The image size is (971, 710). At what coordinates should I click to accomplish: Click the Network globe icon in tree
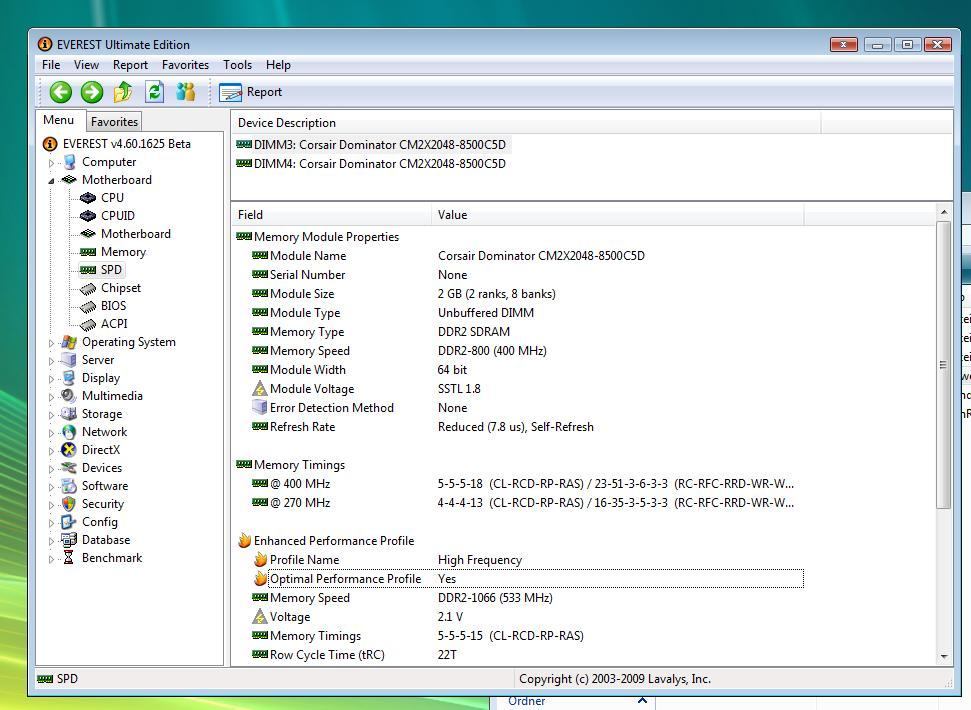(x=69, y=432)
